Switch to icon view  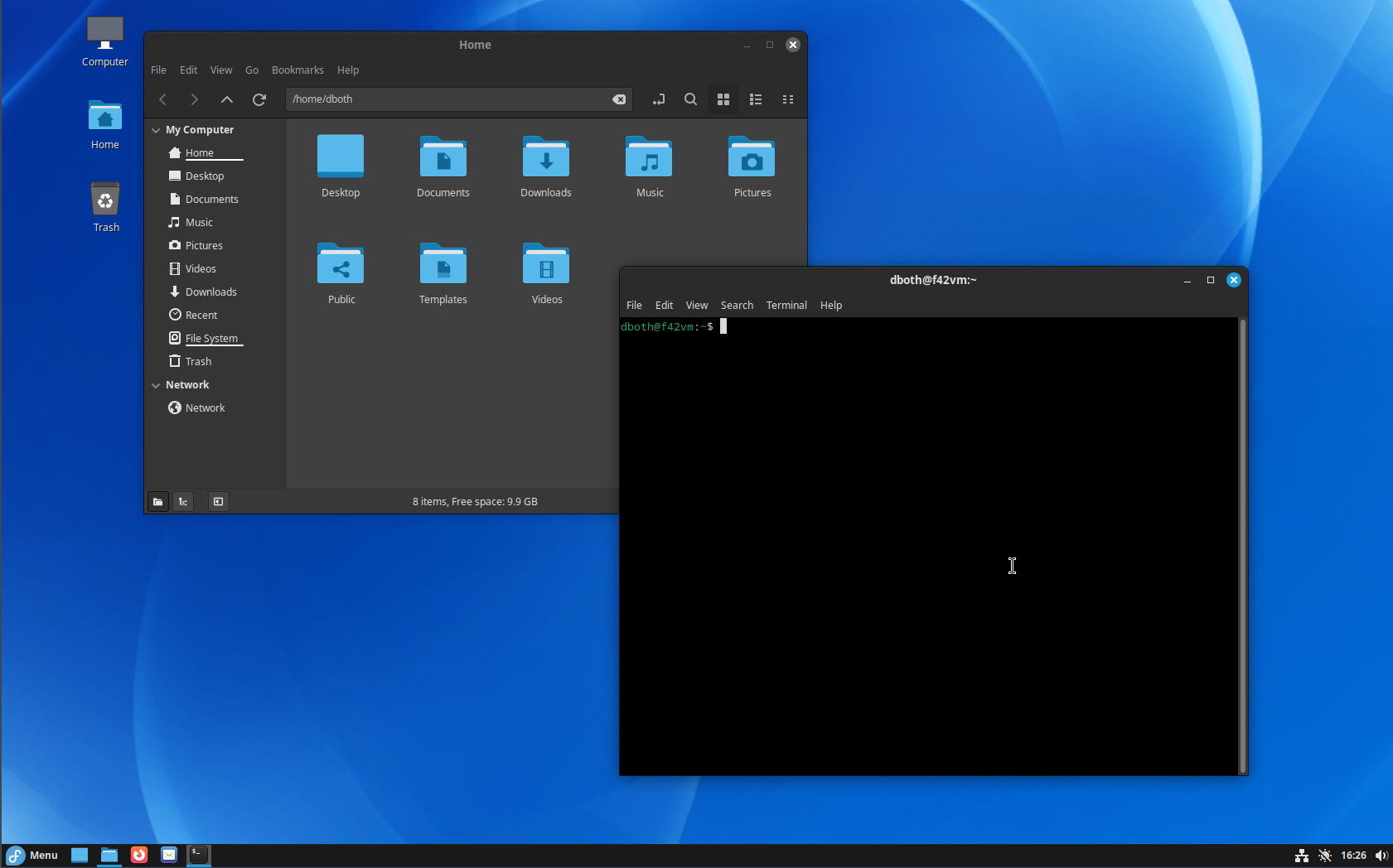[x=723, y=99]
